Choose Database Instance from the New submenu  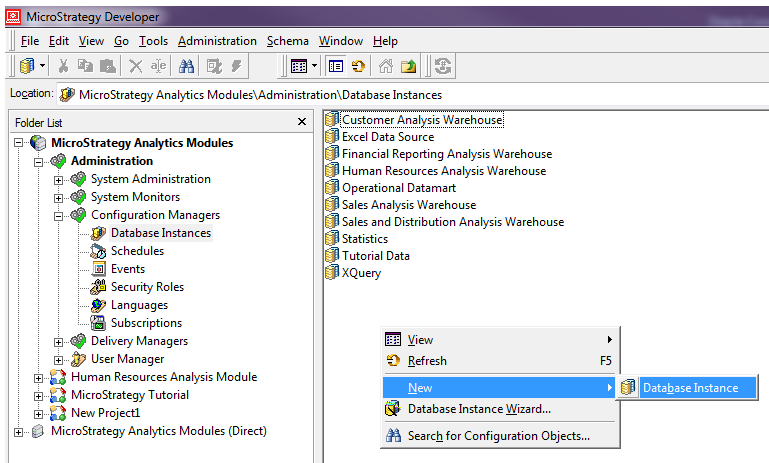click(x=689, y=388)
